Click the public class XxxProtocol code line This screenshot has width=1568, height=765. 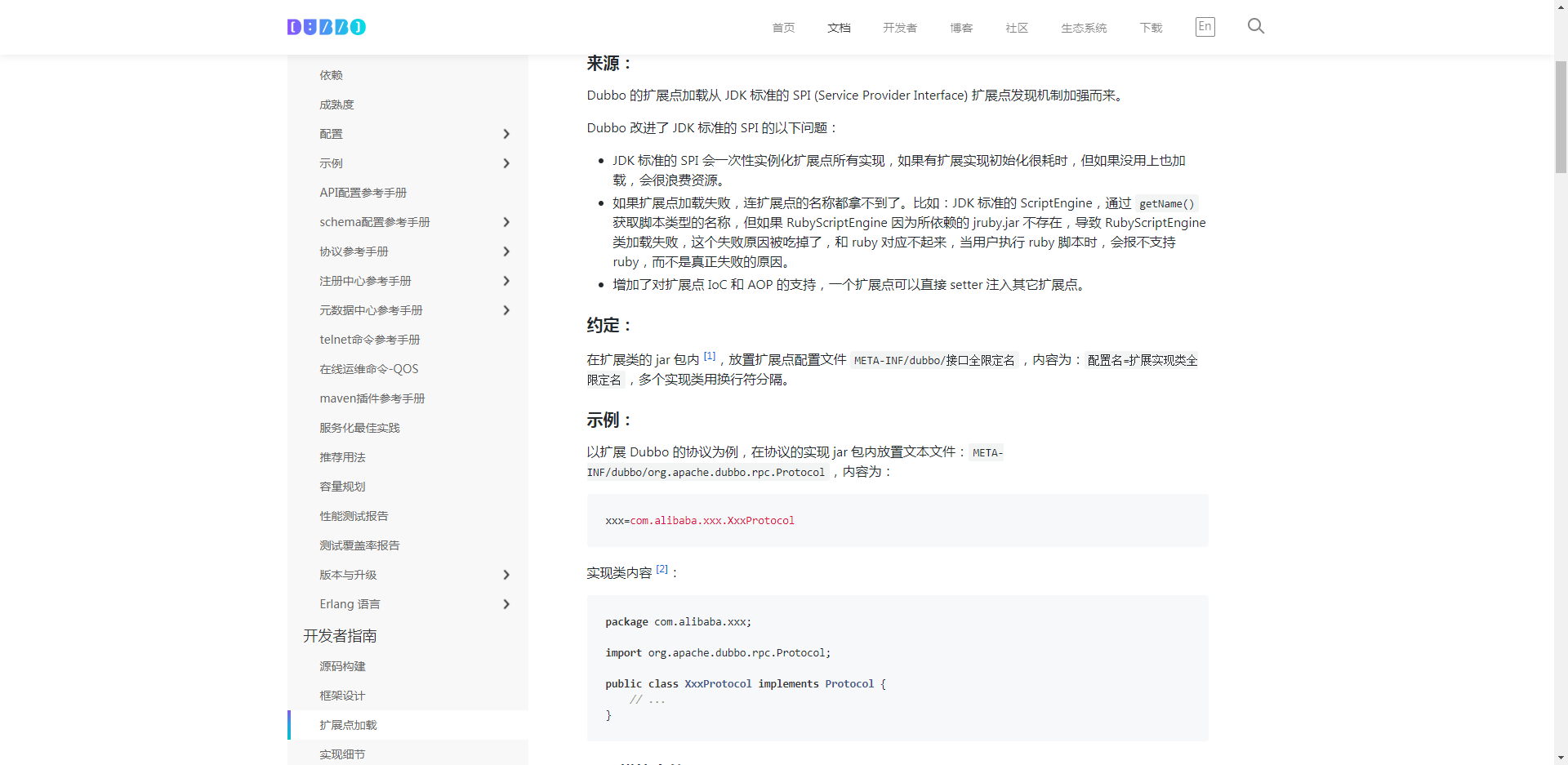[746, 684]
